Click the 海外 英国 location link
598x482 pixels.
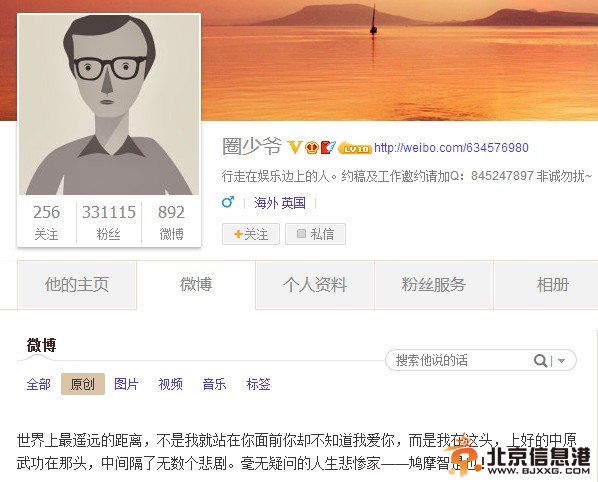pos(280,203)
